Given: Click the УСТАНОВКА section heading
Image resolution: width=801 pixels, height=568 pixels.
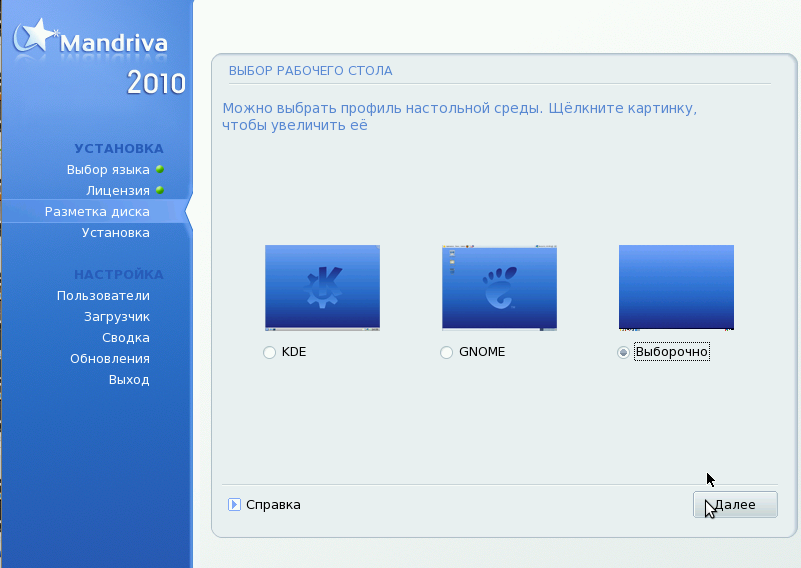Looking at the screenshot, I should (x=119, y=149).
